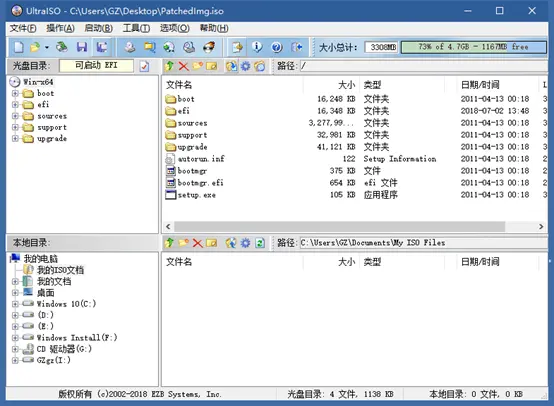Click the Open file folder icon in main toolbar
Image resolution: width=554 pixels, height=406 pixels.
click(x=35, y=47)
